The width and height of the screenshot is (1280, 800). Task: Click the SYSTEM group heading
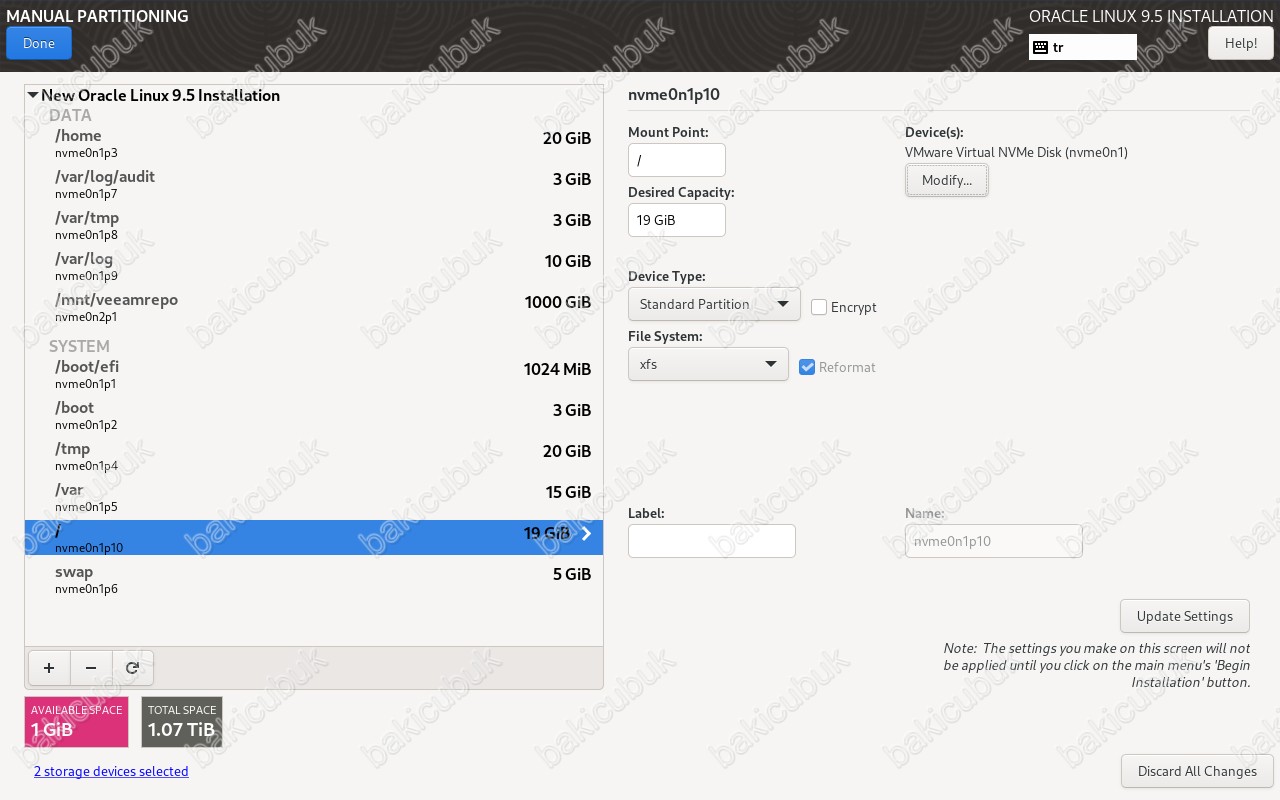79,346
